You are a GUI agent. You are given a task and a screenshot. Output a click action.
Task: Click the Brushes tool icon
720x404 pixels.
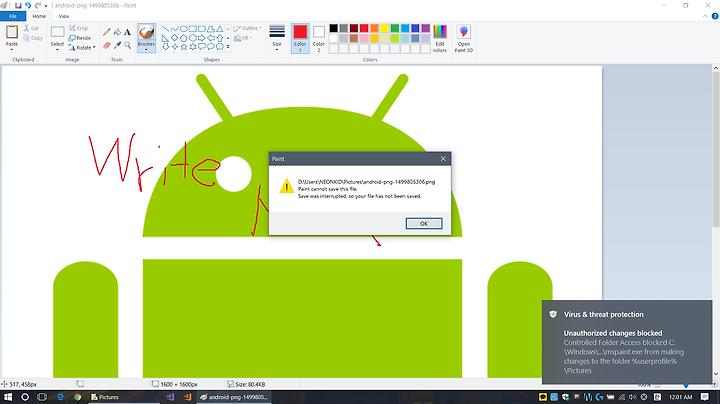pos(146,32)
